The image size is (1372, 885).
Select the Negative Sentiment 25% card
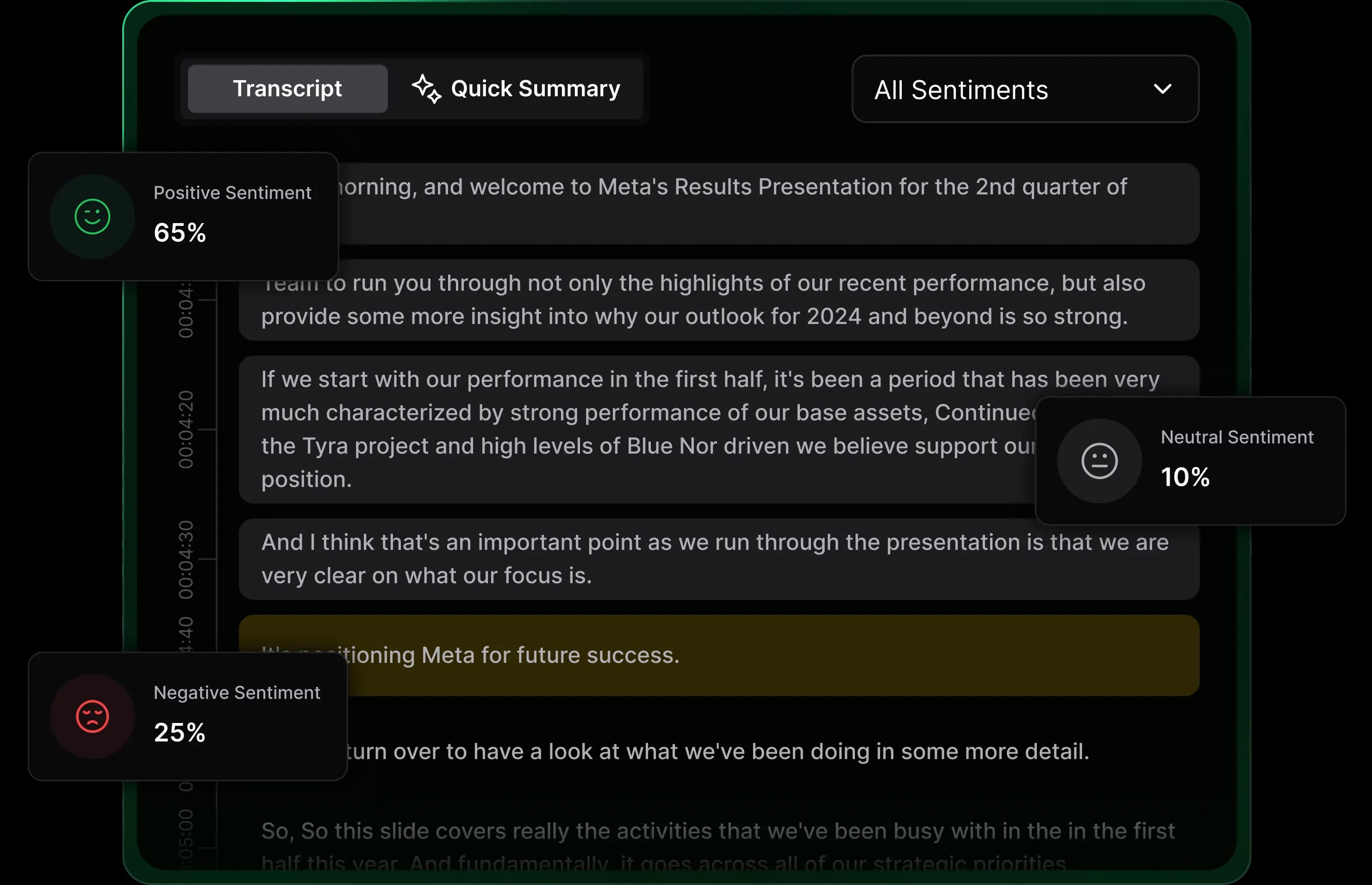click(188, 716)
